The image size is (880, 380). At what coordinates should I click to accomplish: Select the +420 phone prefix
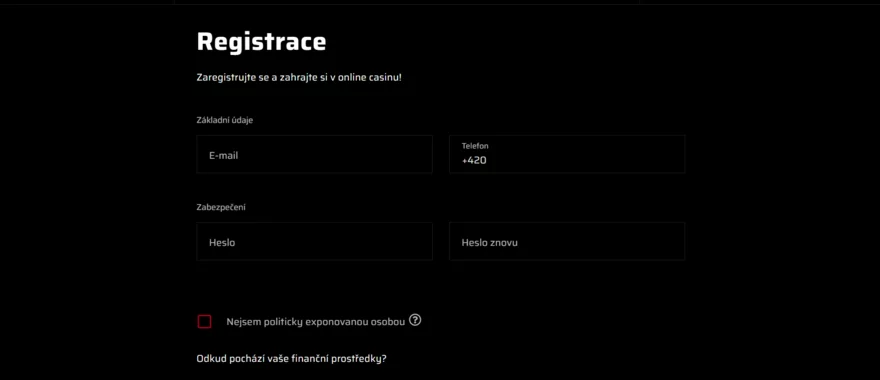point(474,161)
